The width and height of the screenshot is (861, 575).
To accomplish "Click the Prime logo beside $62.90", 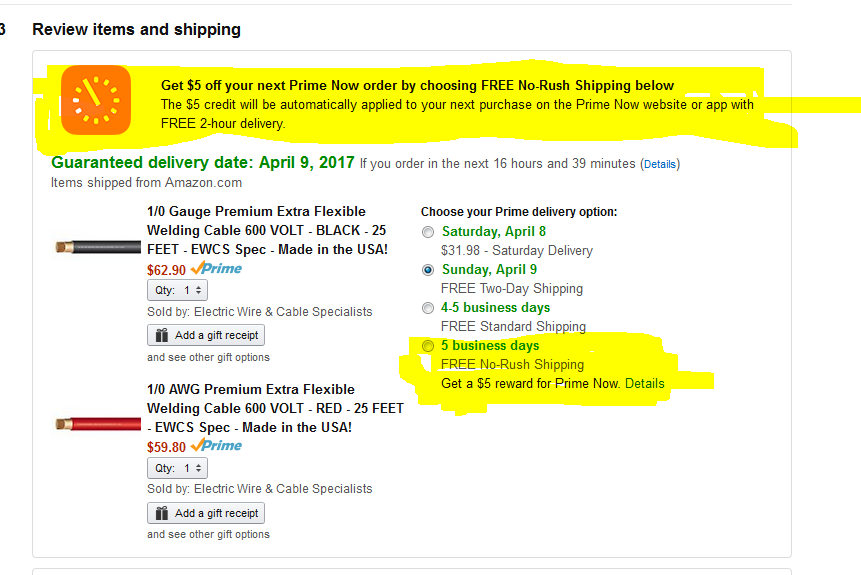I will point(216,269).
